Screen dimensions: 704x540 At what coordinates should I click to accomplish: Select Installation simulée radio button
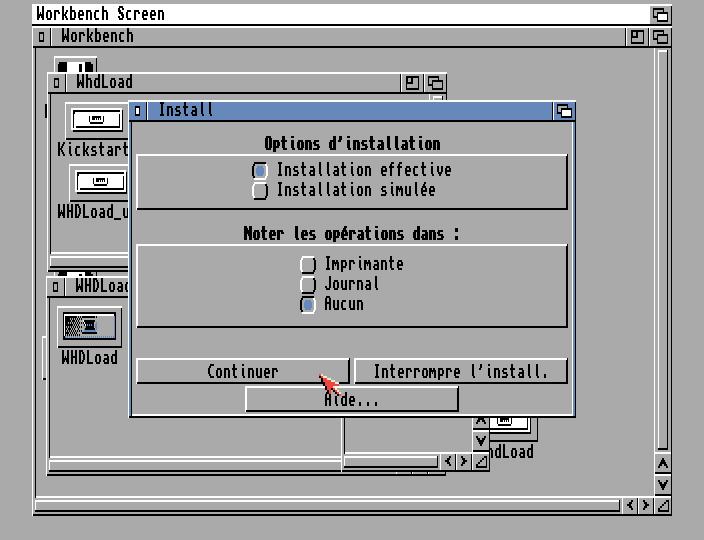click(x=260, y=190)
